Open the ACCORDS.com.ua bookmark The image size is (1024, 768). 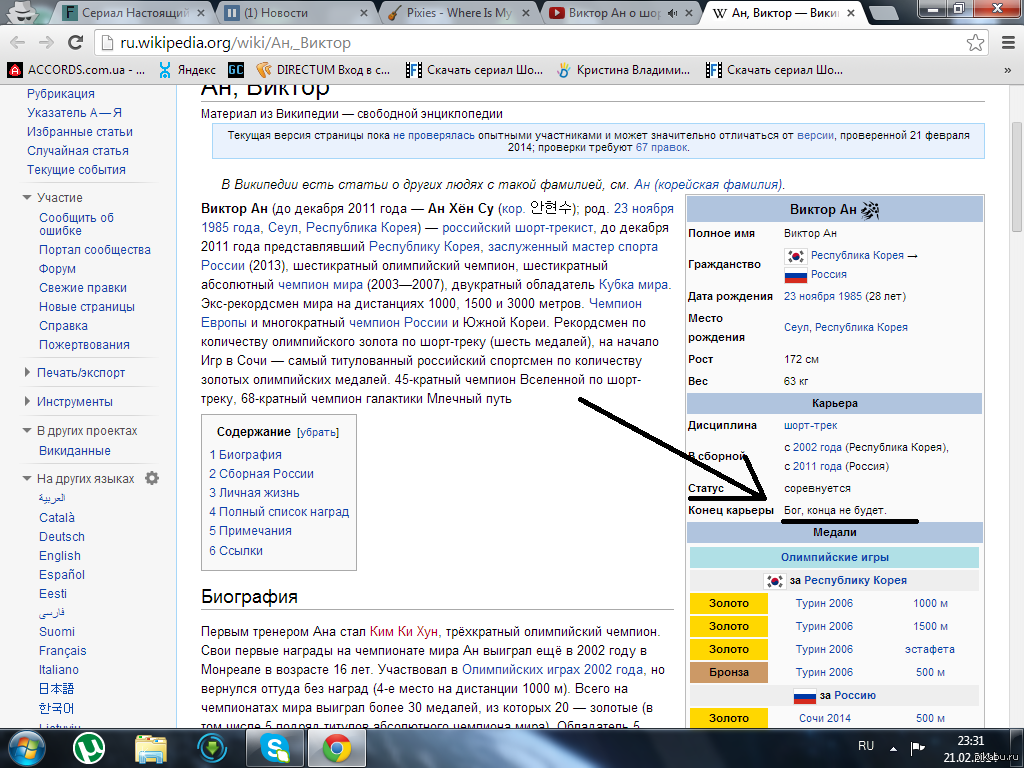(76, 70)
